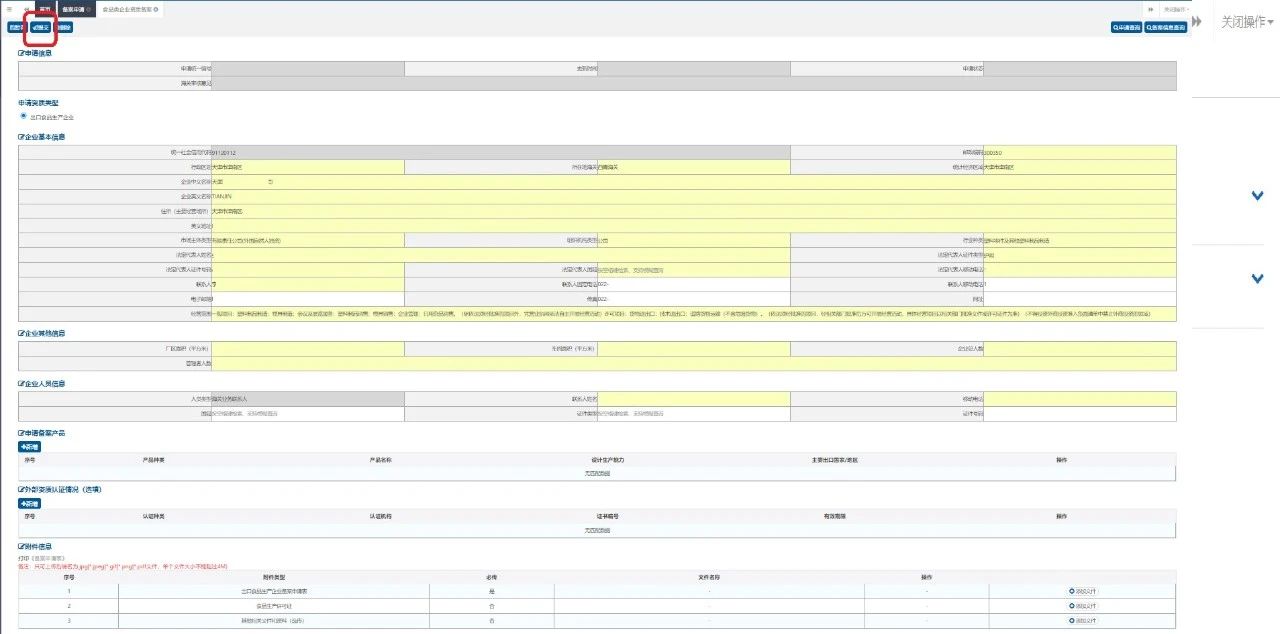This screenshot has width=1280, height=634.
Task: Close the 备案申请 tab via its x icon
Action: pyautogui.click(x=89, y=9)
